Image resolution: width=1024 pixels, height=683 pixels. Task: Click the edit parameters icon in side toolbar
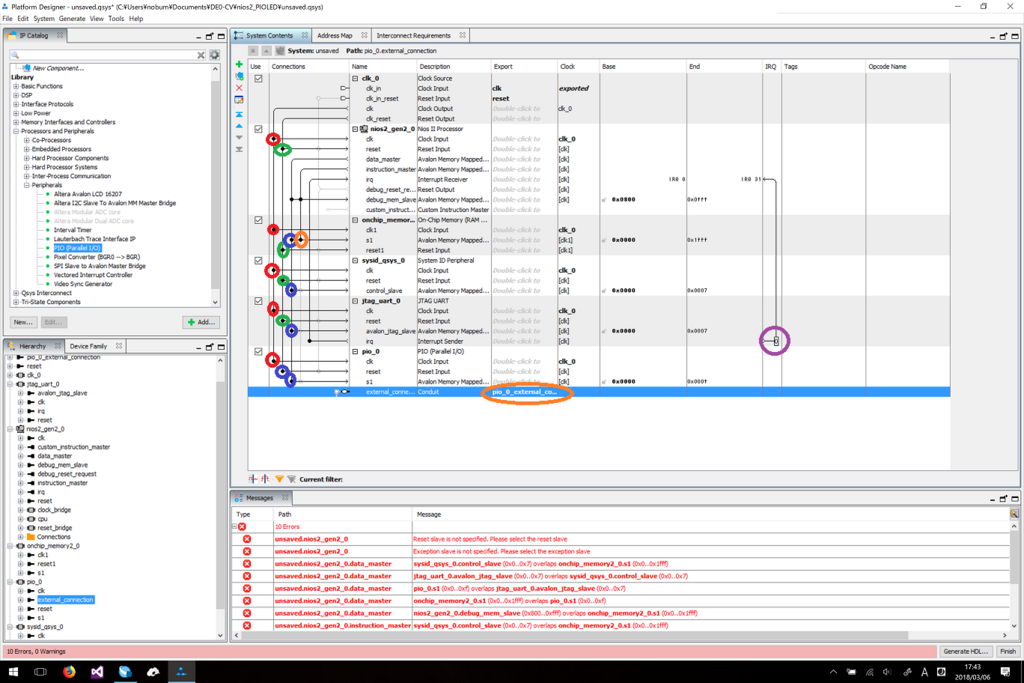pos(239,100)
